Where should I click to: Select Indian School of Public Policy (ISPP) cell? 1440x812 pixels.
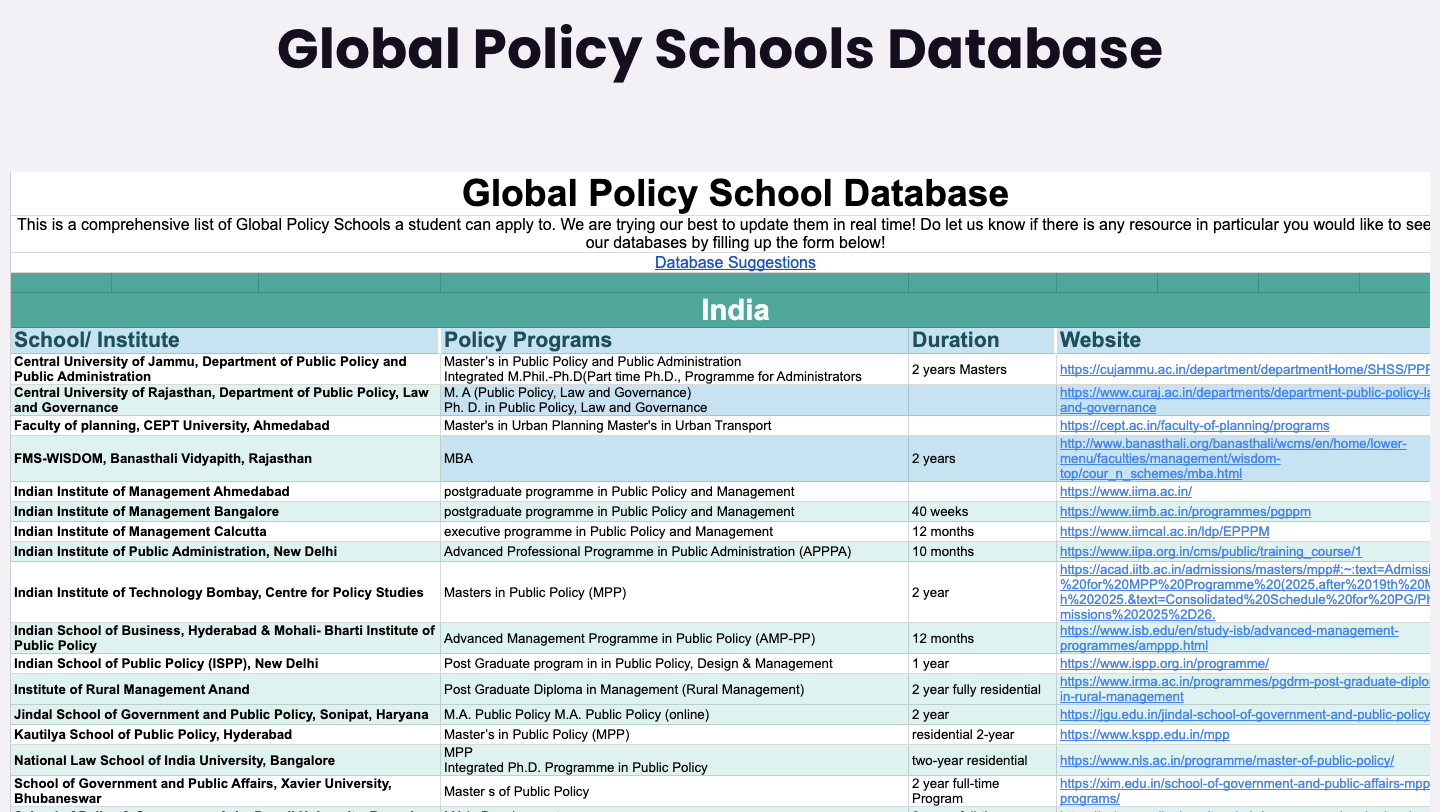pos(226,663)
